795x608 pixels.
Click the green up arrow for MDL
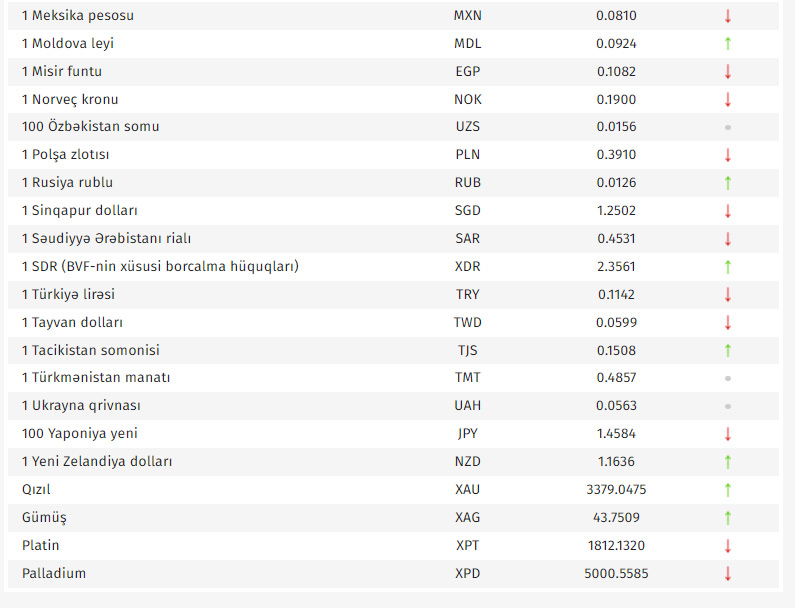[728, 44]
